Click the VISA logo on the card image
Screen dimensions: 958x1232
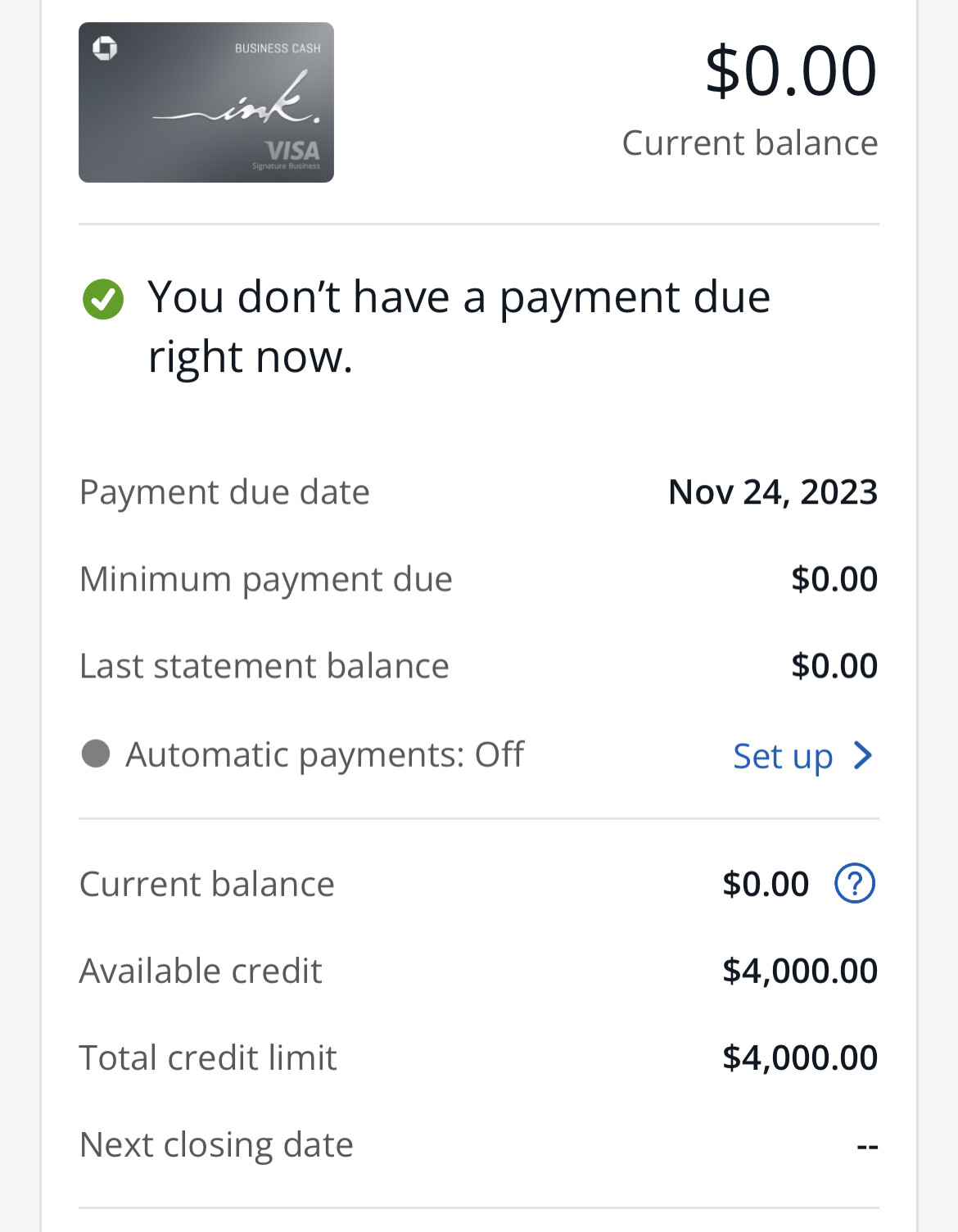coord(292,151)
